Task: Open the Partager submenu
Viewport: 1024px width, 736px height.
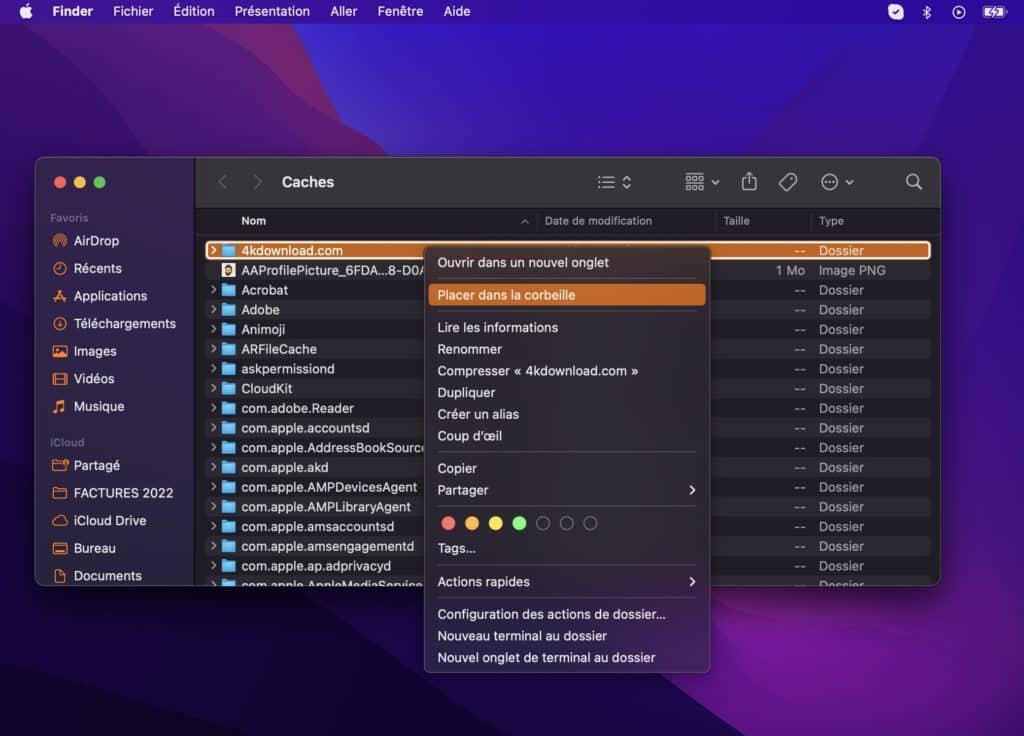Action: coord(567,490)
